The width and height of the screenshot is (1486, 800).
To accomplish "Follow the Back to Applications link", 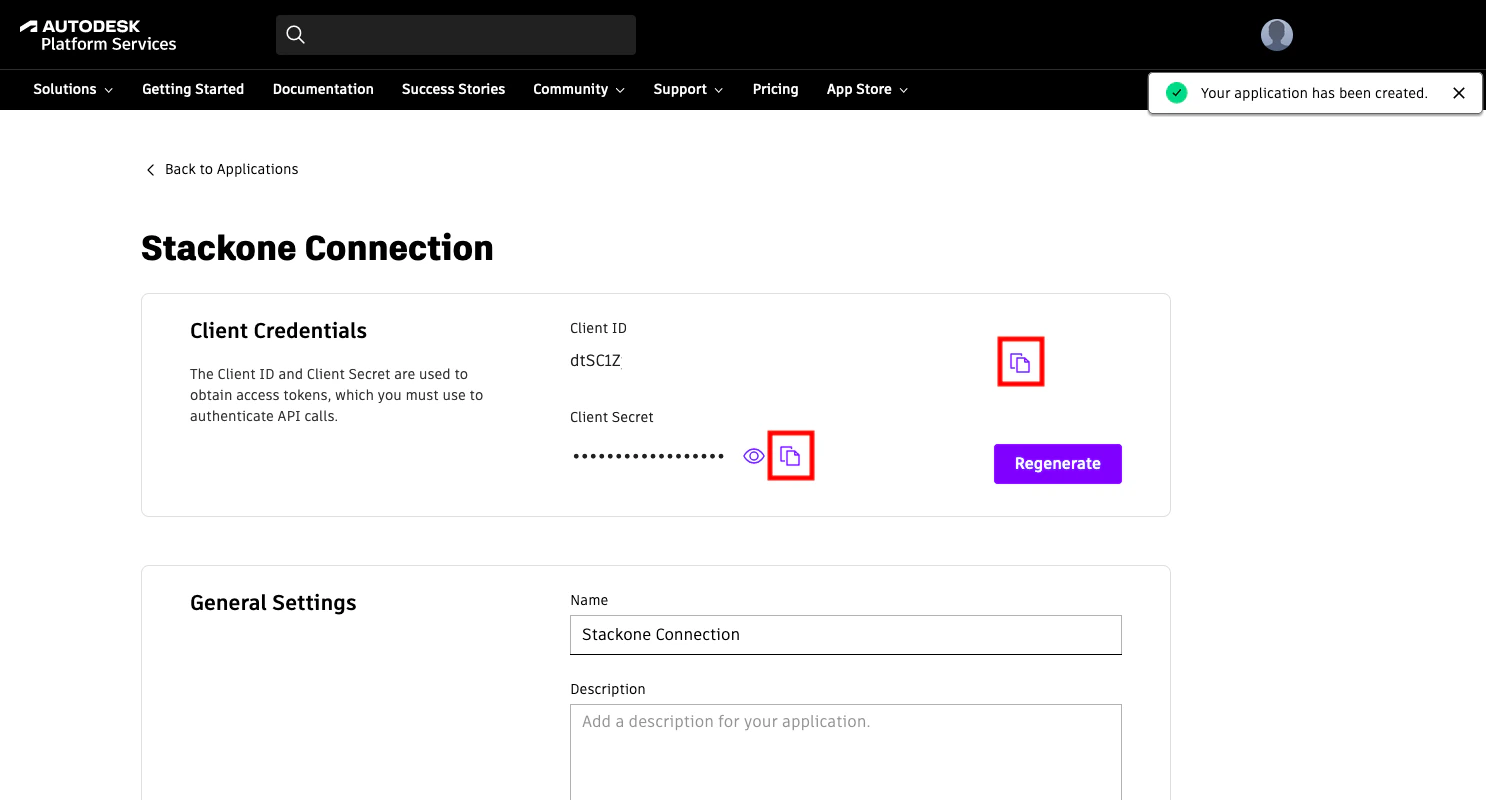I will point(232,169).
